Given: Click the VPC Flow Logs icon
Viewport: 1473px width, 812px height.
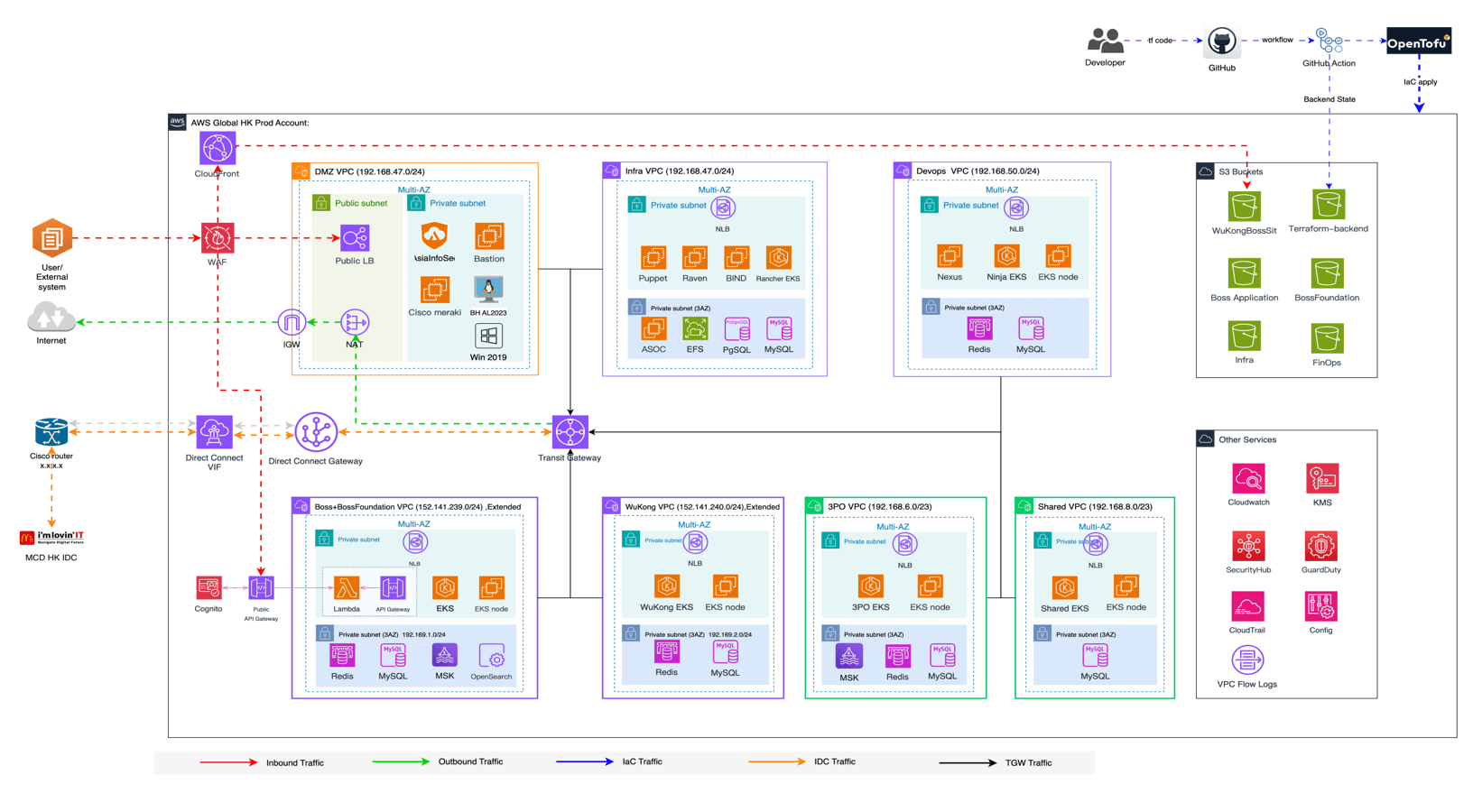Looking at the screenshot, I should pos(1247,660).
